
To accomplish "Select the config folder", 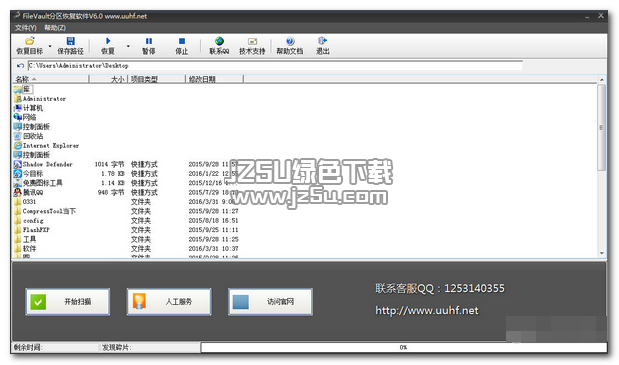I will point(28,221).
